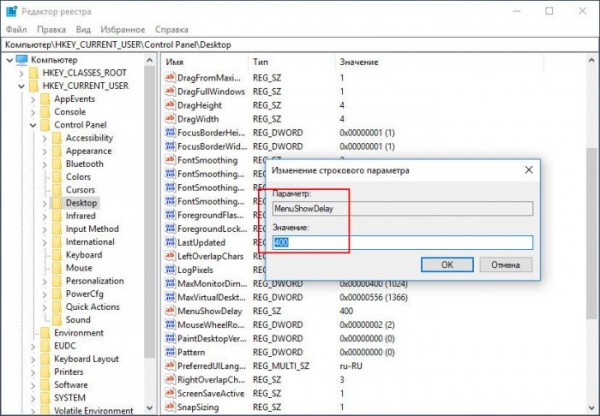Click the string icon of MenuShowDelay

click(x=170, y=311)
